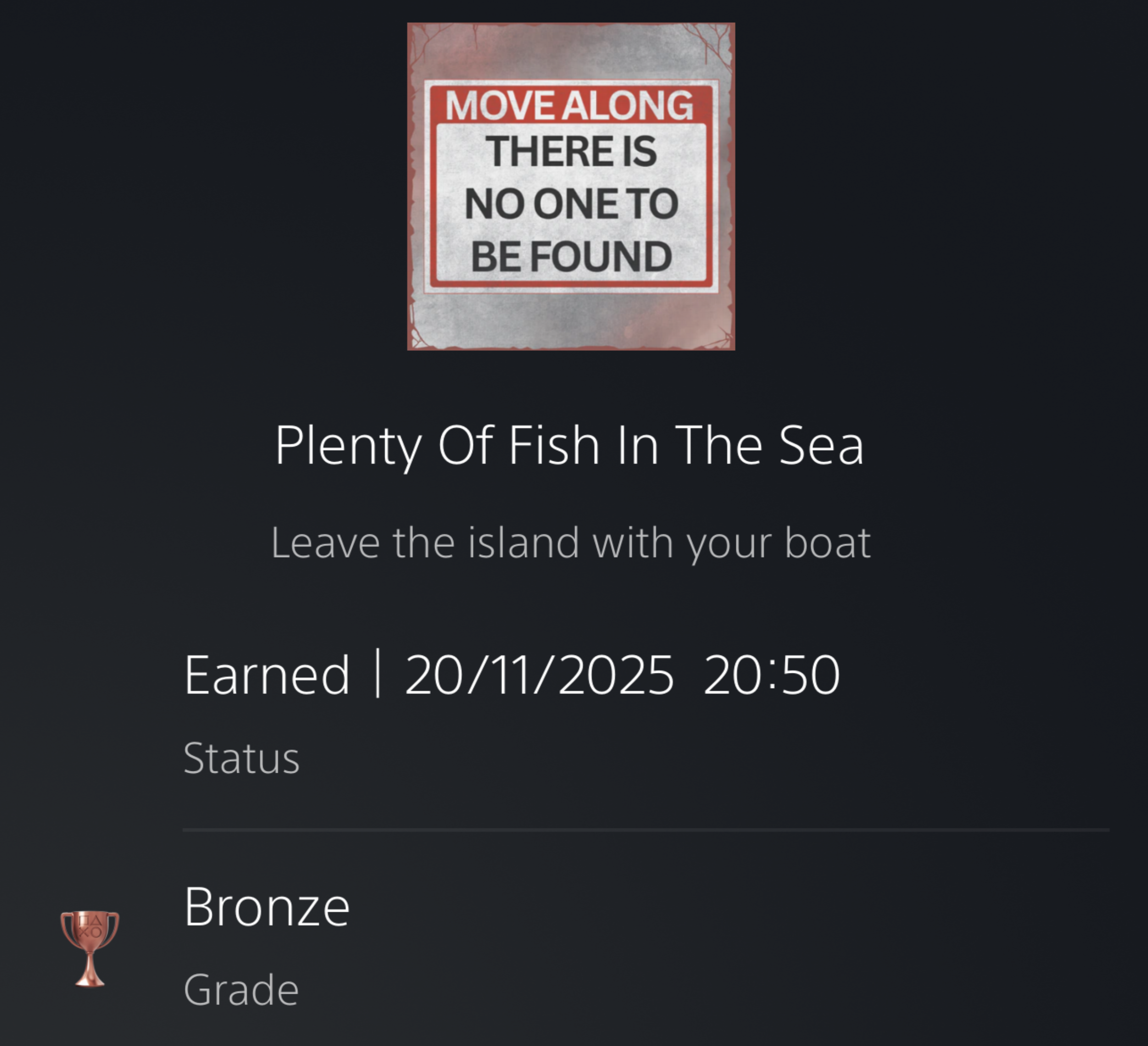This screenshot has height=1046, width=1148.
Task: Select the 20/11/2025 earned date
Action: (x=539, y=675)
